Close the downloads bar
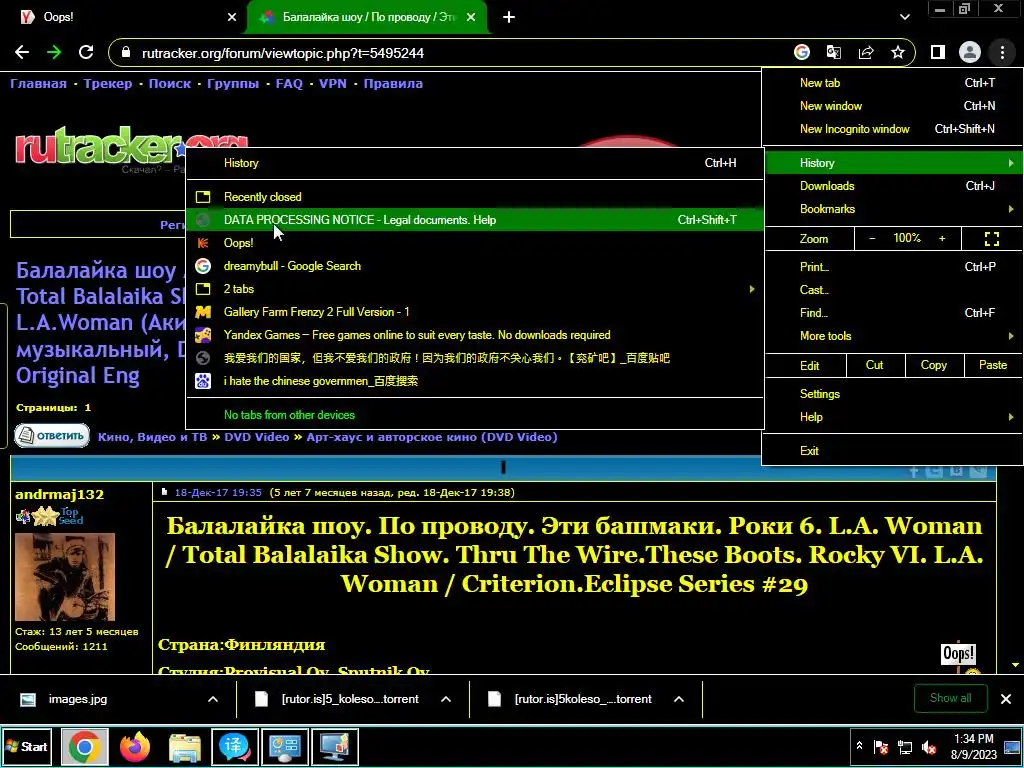Image resolution: width=1024 pixels, height=768 pixels. point(1006,699)
